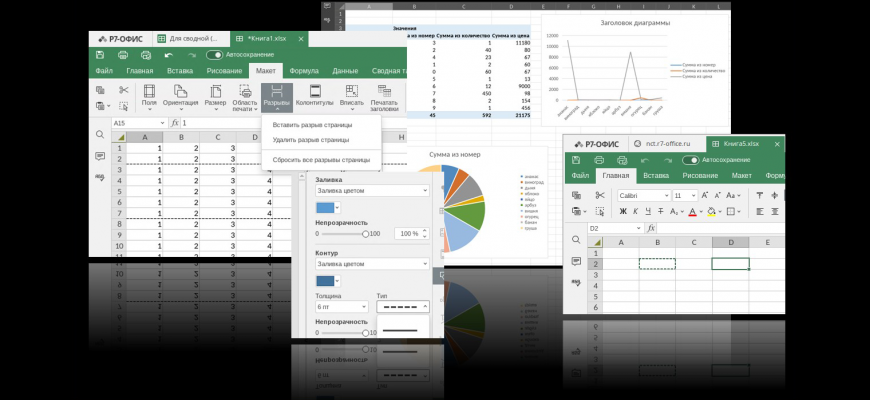Click the red font color icon
870x400 pixels.
pyautogui.click(x=692, y=211)
